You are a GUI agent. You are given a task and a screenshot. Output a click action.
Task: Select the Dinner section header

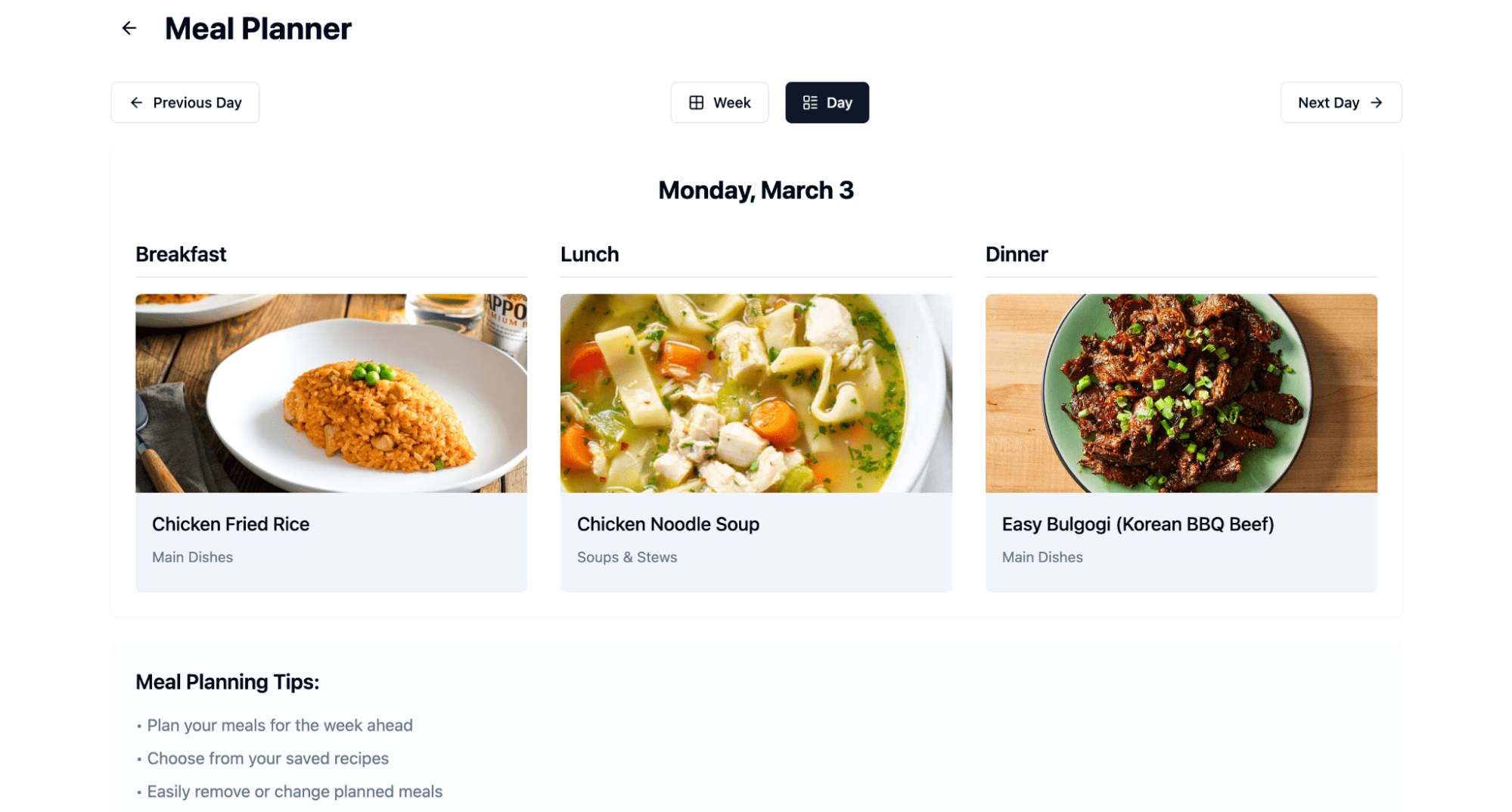[1017, 254]
